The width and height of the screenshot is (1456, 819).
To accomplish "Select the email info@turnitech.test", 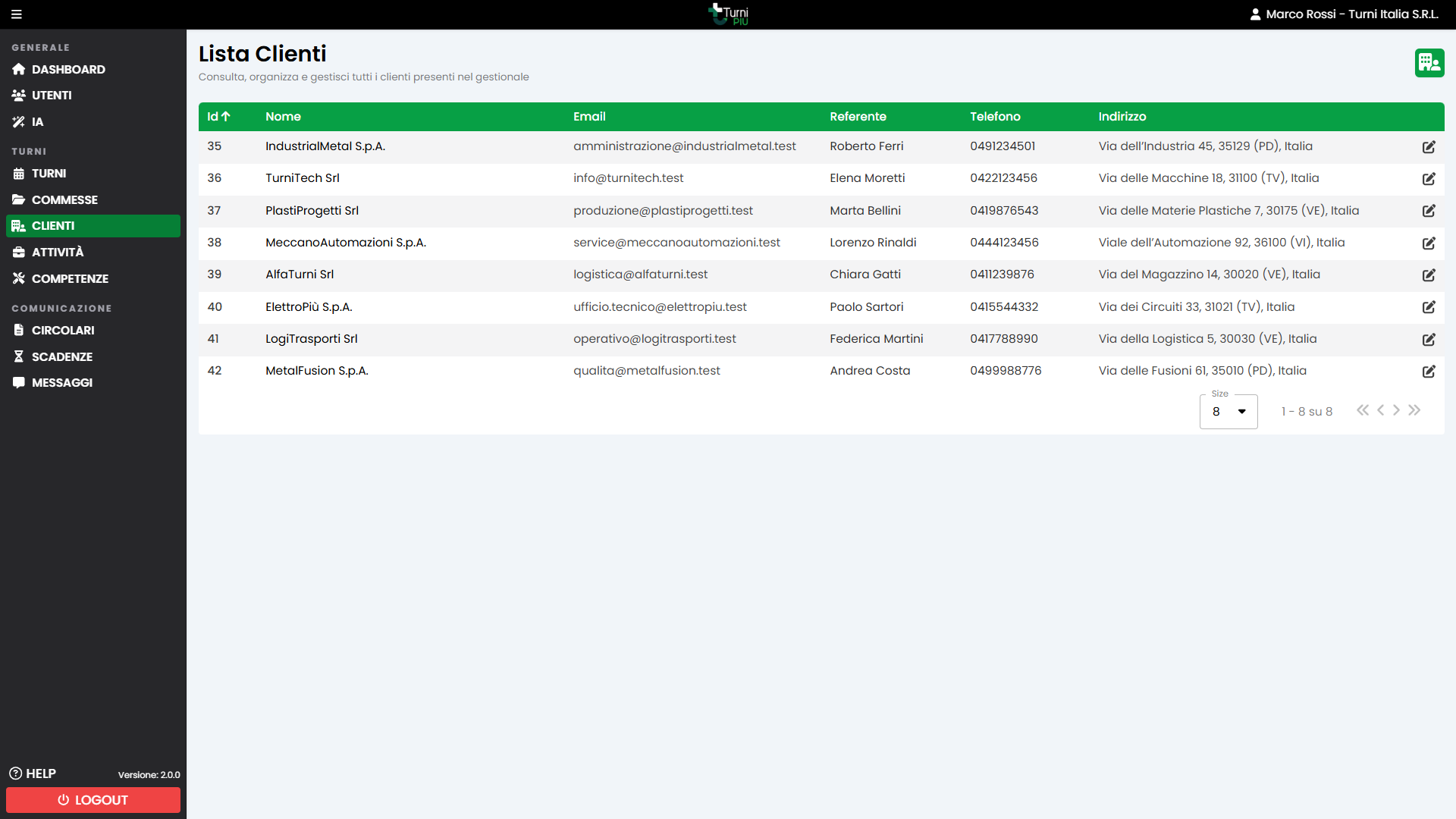I will click(628, 178).
